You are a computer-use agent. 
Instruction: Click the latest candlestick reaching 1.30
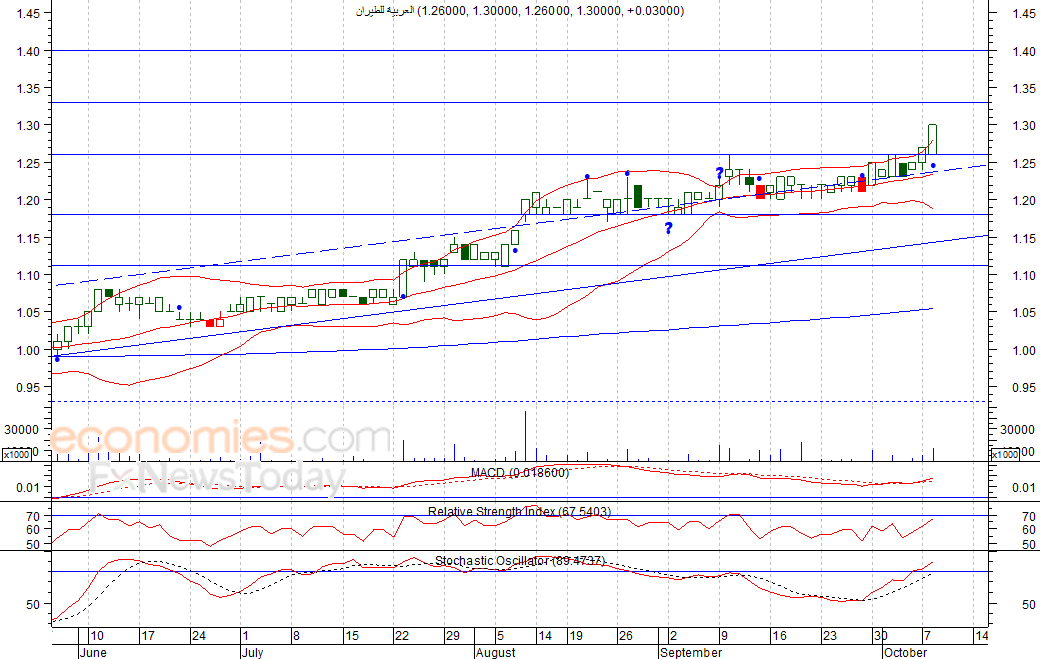(933, 139)
